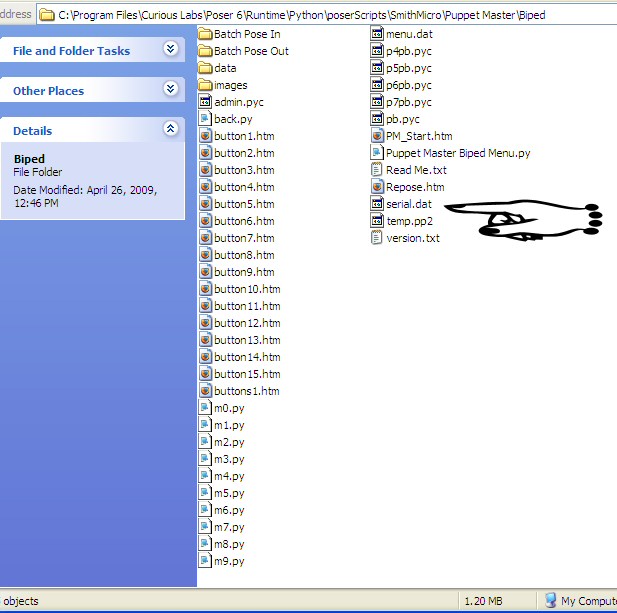Select the button2.htm file name
617x613 pixels.
pos(244,153)
